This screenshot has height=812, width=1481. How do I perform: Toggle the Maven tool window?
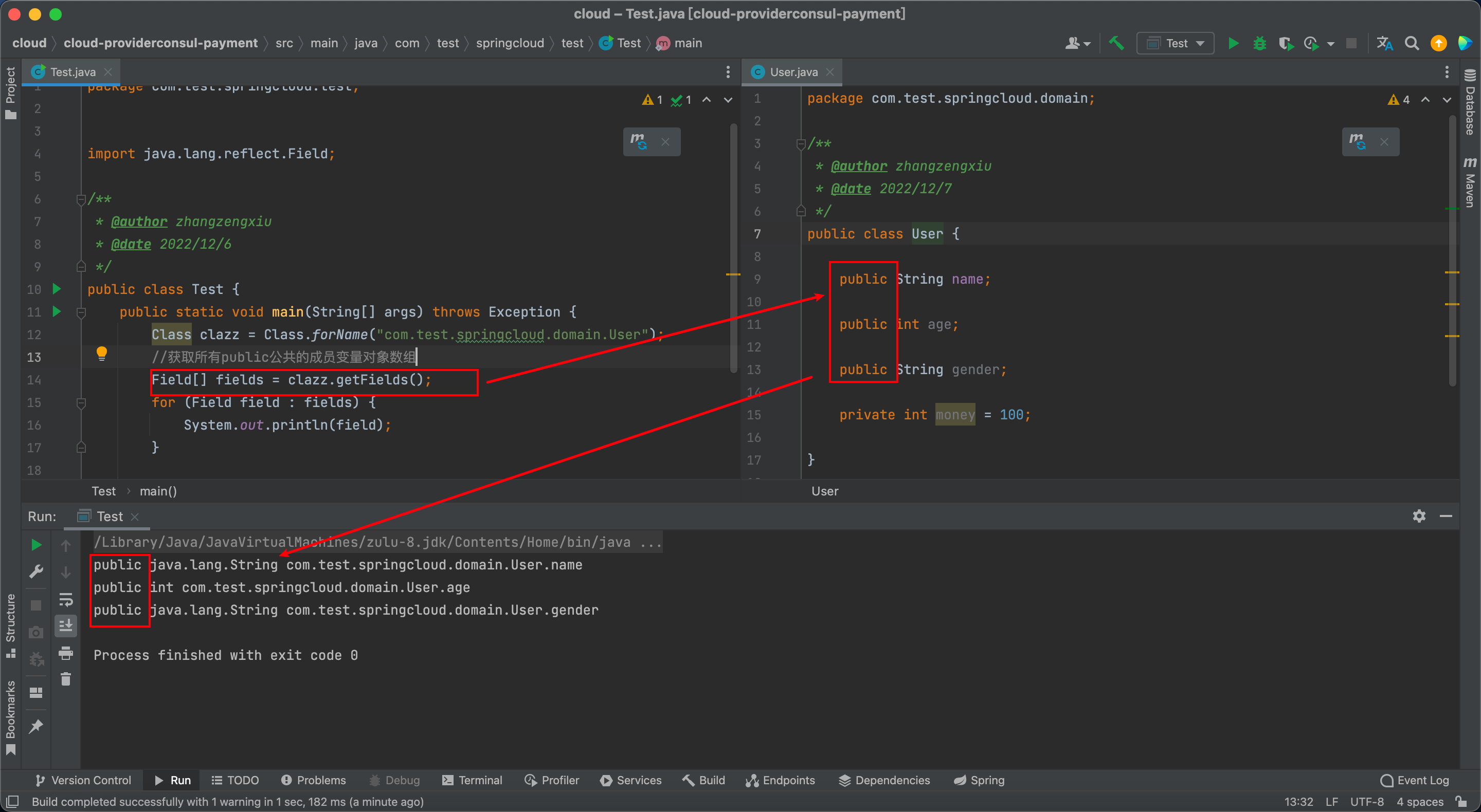point(1470,181)
